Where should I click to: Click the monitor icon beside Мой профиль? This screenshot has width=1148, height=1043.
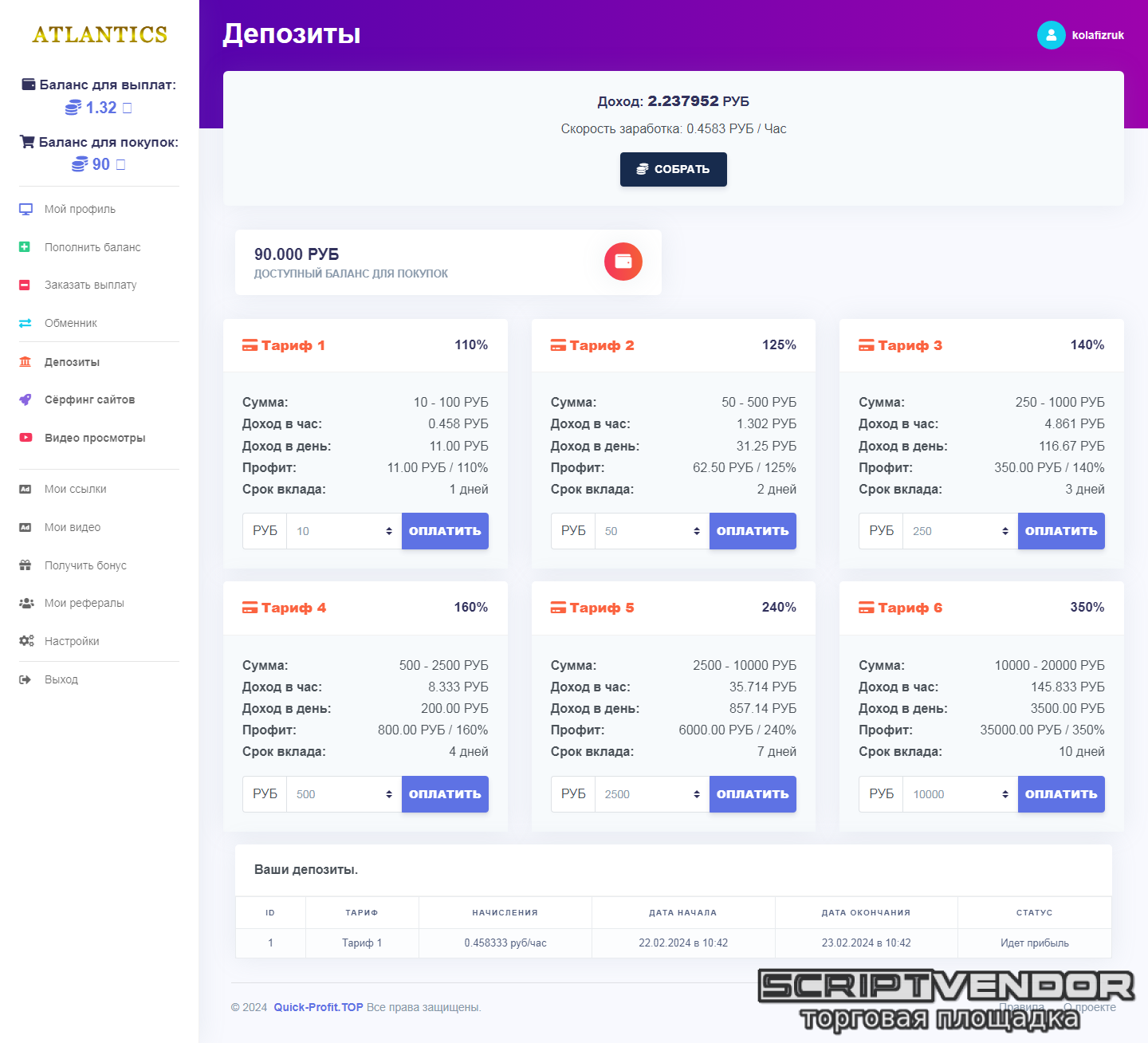pos(26,210)
